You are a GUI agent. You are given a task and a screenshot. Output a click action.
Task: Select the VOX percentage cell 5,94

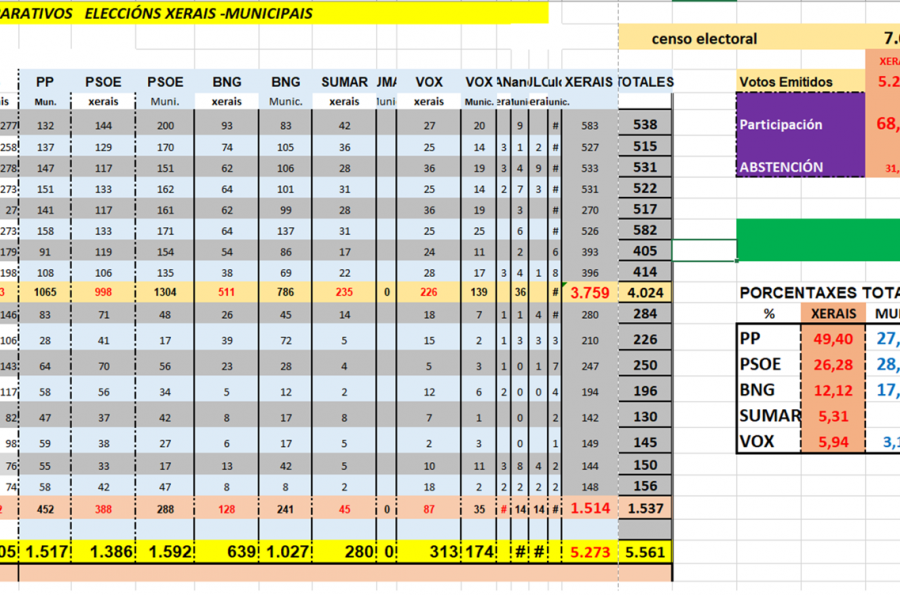[x=833, y=441]
